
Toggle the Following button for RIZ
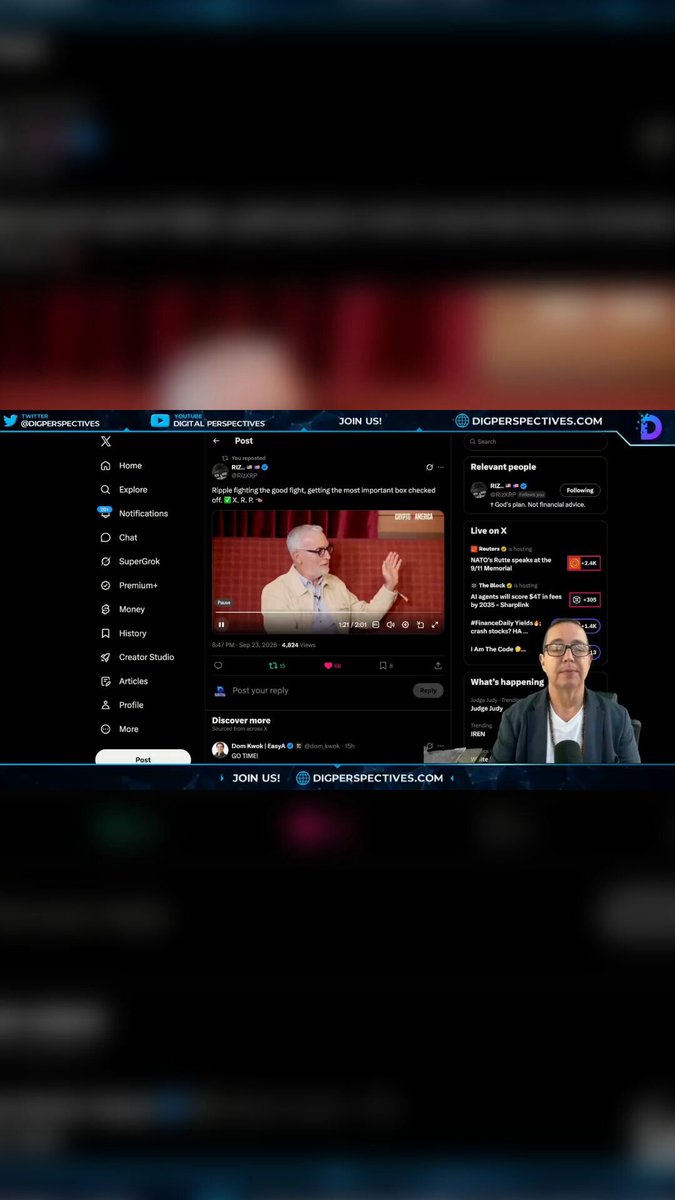(580, 490)
